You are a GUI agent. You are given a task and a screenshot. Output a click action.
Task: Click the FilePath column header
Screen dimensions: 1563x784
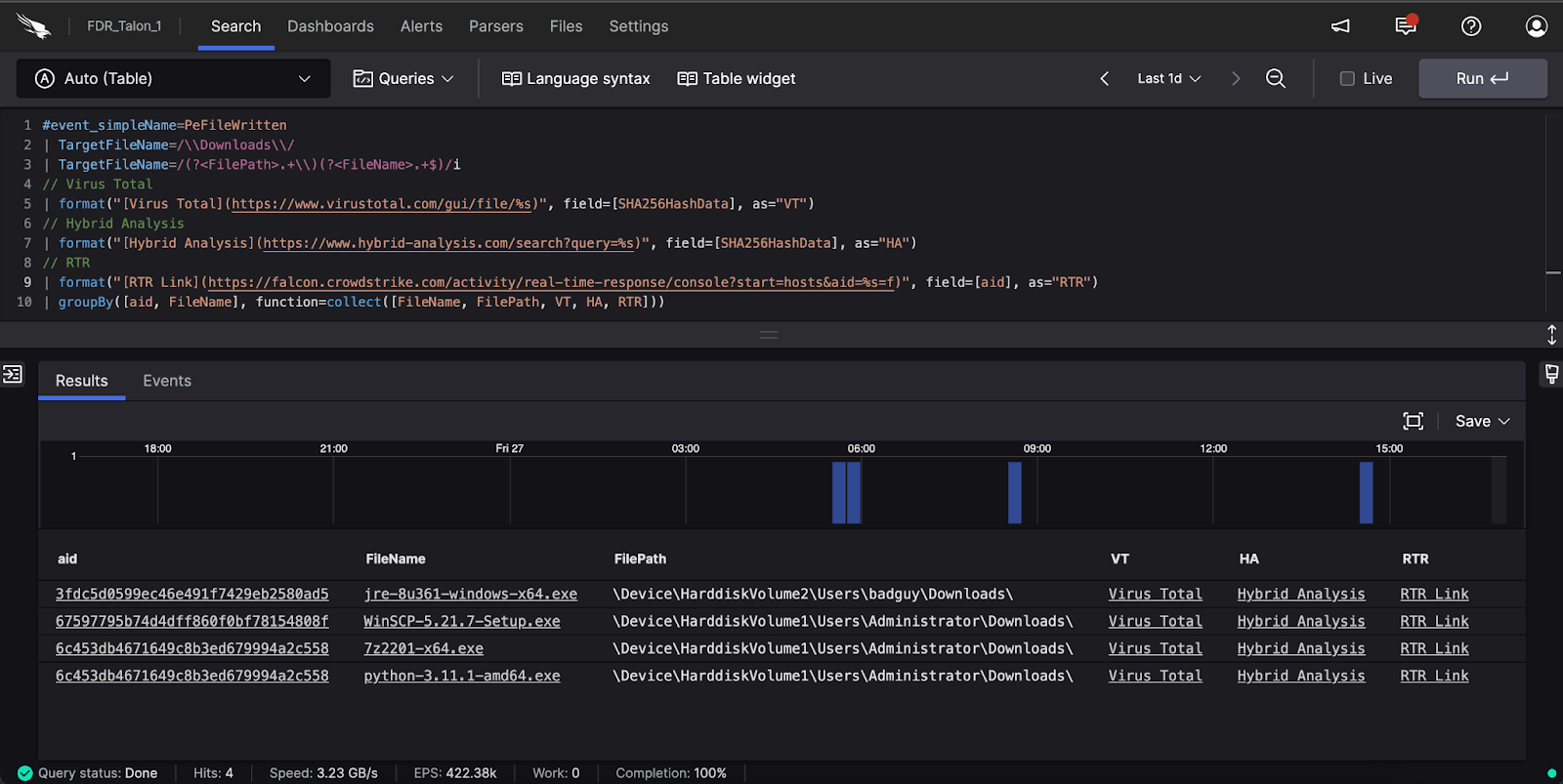tap(640, 559)
